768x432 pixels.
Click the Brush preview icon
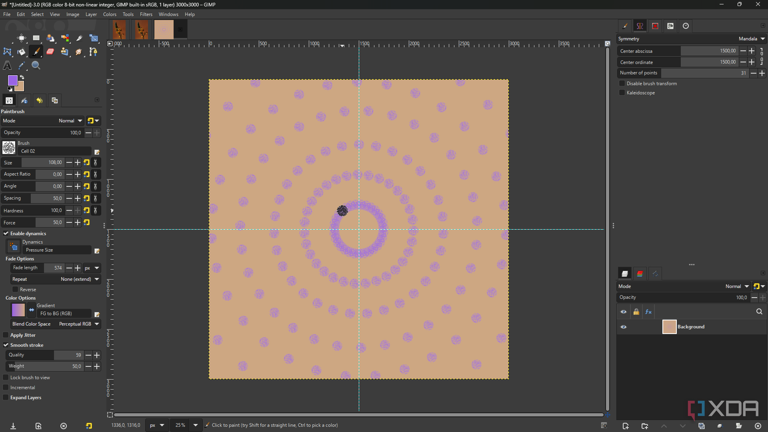[9, 147]
